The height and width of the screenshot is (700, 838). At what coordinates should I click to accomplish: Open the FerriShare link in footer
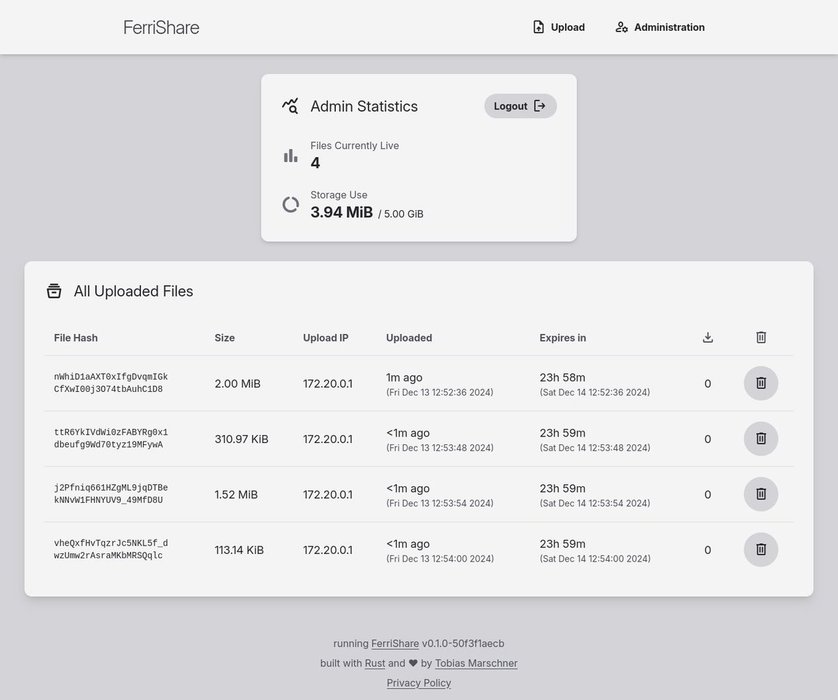[x=394, y=643]
